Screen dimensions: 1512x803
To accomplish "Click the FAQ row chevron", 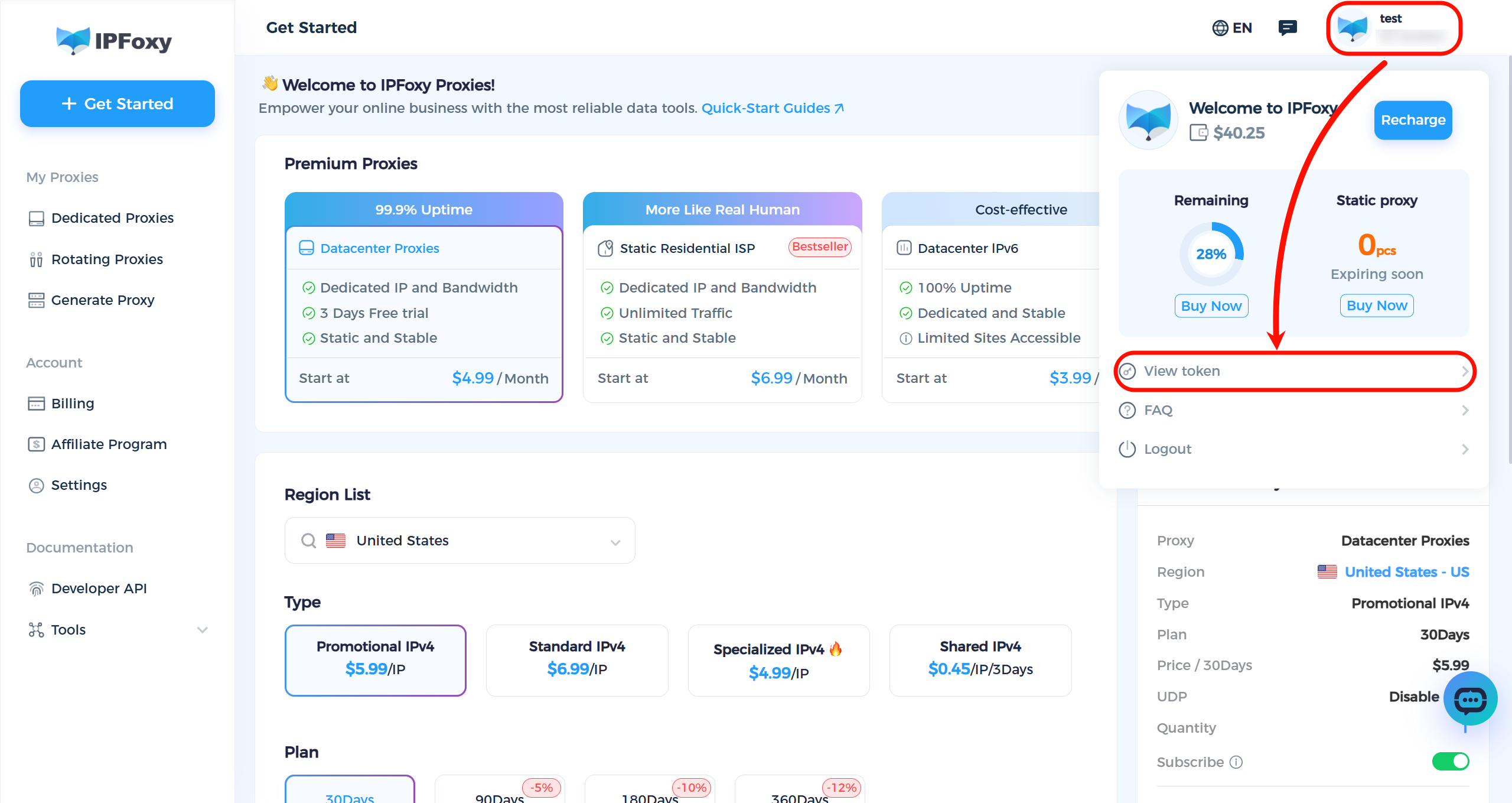I will (x=1465, y=410).
